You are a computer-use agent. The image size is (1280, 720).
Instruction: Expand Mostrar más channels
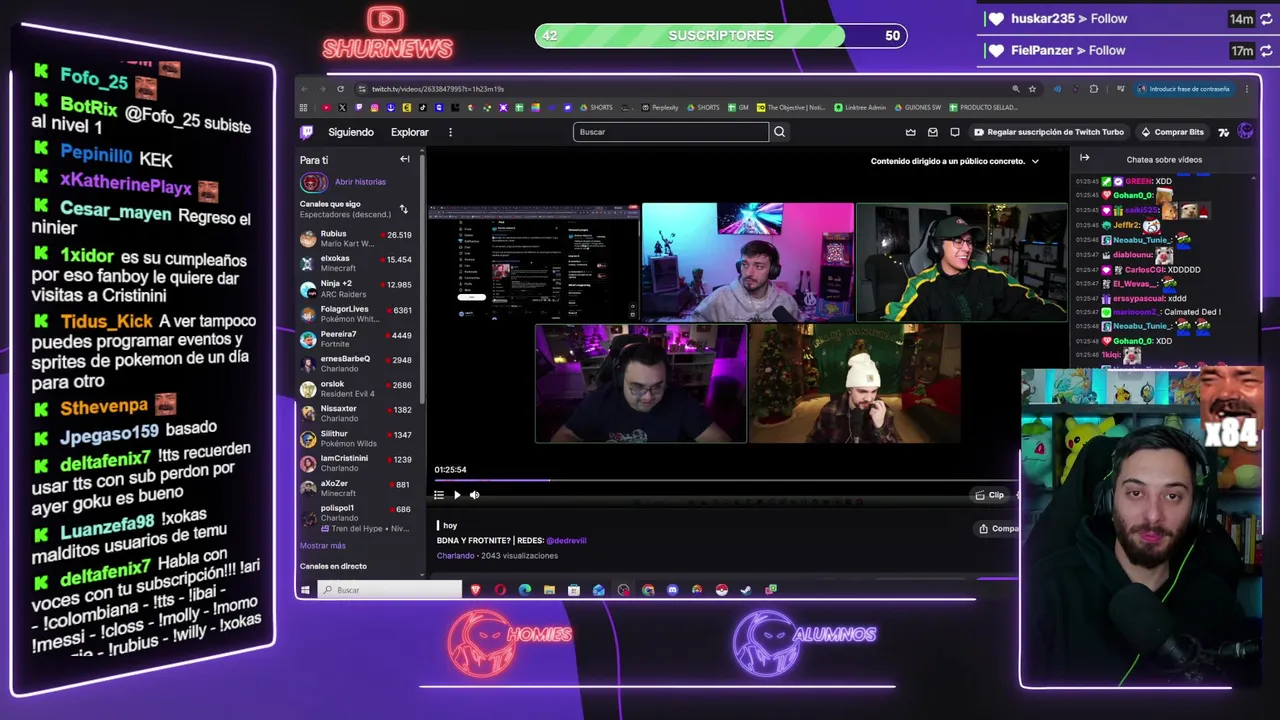point(322,546)
